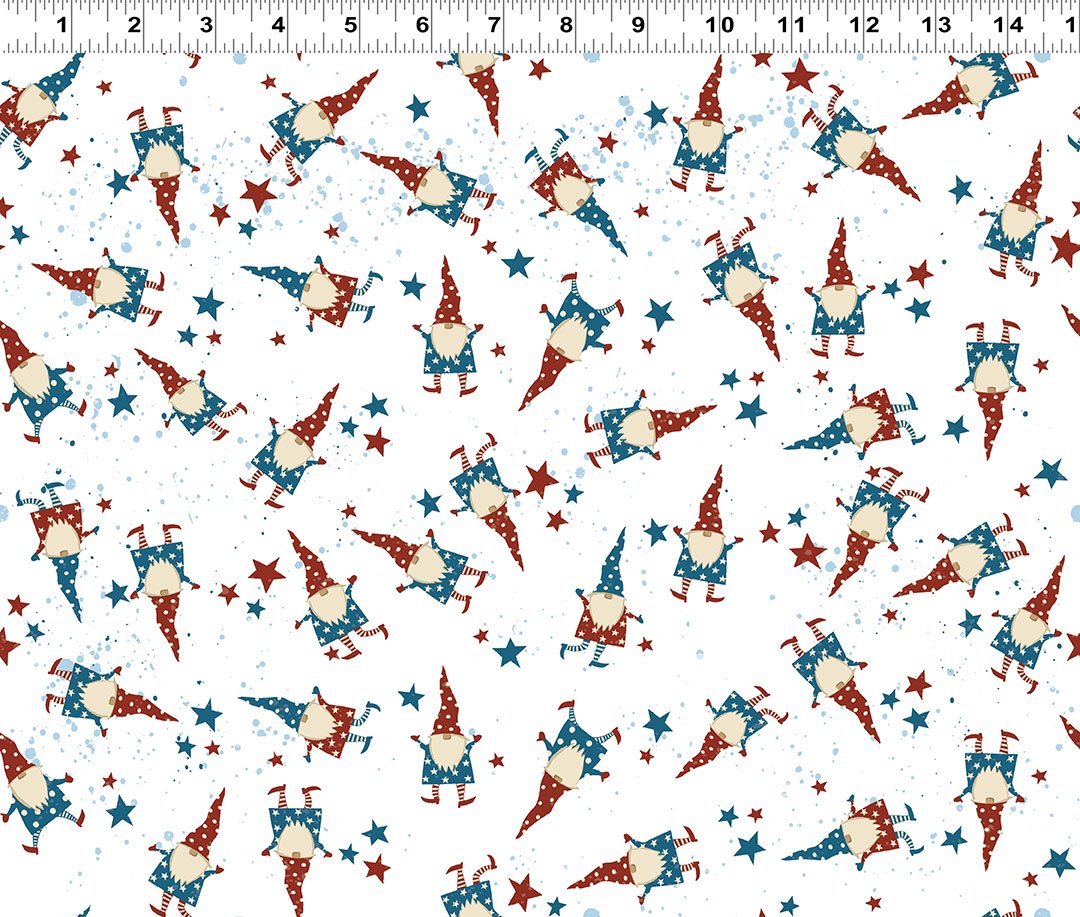
Task: Select the 11 inch ruler label
Action: [x=791, y=25]
